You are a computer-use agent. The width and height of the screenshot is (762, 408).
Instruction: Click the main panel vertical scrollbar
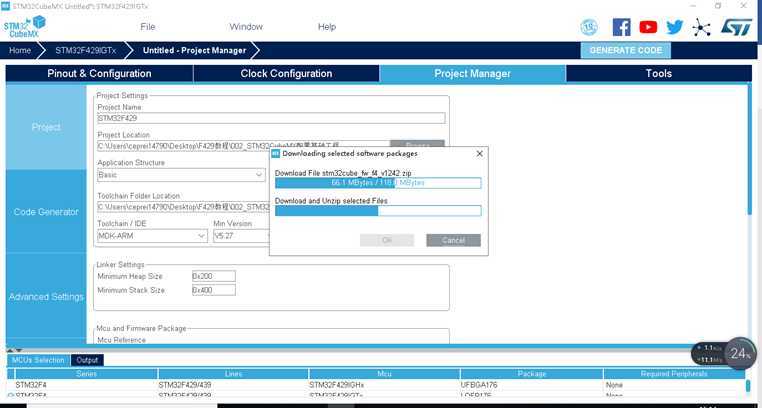[750, 151]
